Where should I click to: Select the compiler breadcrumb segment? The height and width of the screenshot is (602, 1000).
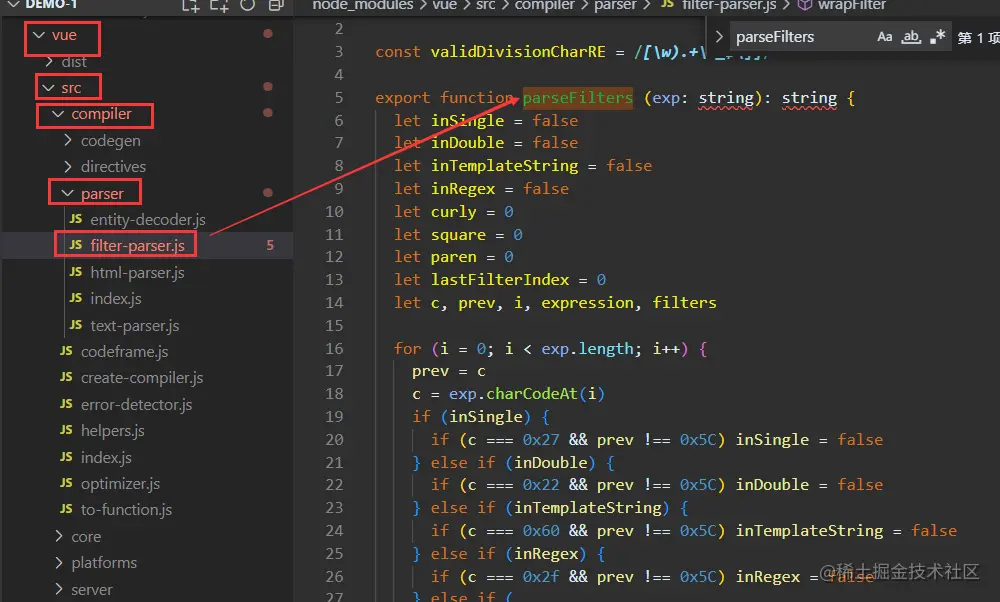click(545, 5)
